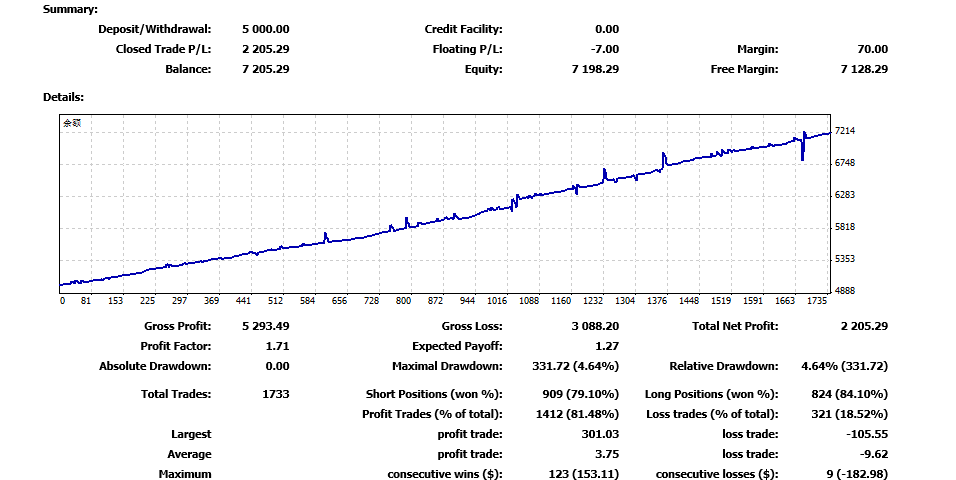Click the Gross Loss value 3 088.20

tap(595, 326)
